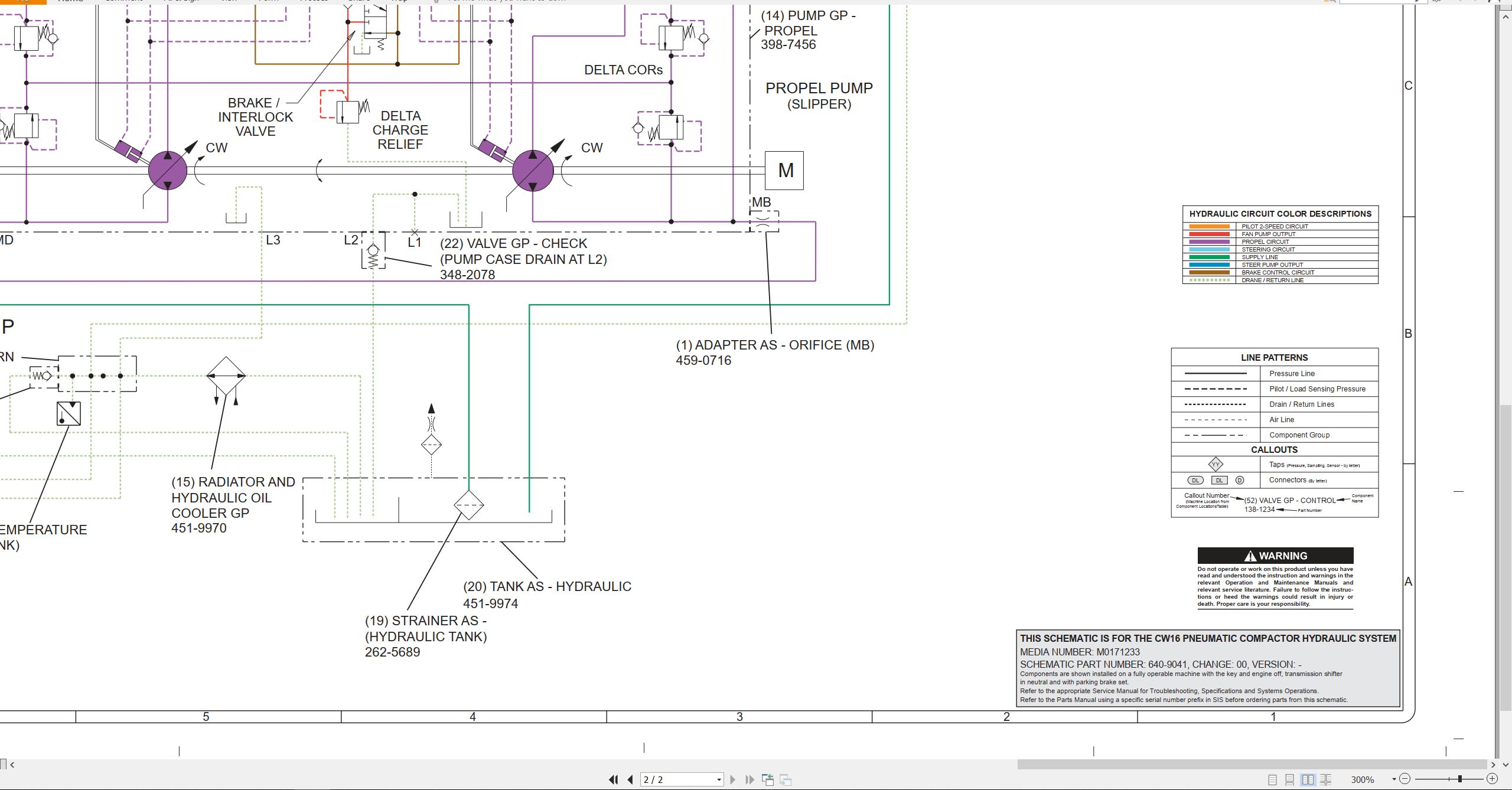Click the 'BRAKE CONTROL CIRCUIT' legend text
This screenshot has width=1512, height=790.
(x=1278, y=273)
